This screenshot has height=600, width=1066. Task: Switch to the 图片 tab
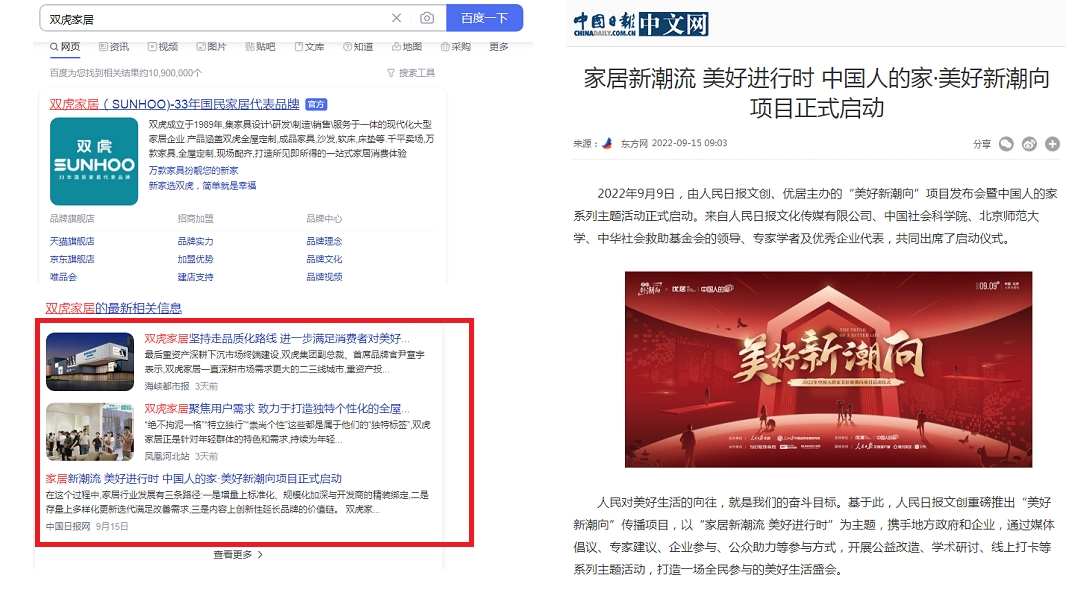pos(211,47)
